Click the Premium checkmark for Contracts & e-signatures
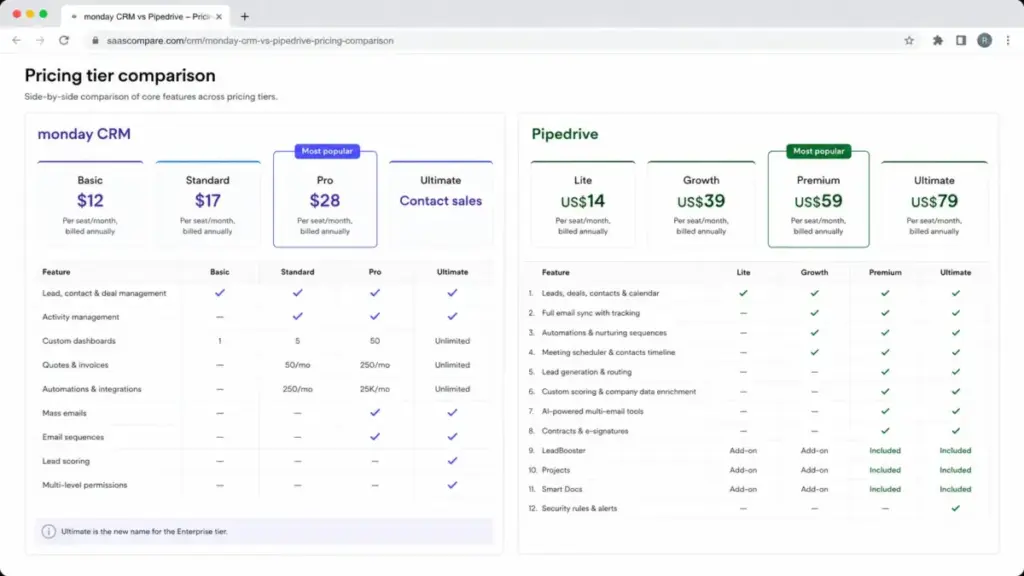The width and height of the screenshot is (1024, 576). pos(885,430)
